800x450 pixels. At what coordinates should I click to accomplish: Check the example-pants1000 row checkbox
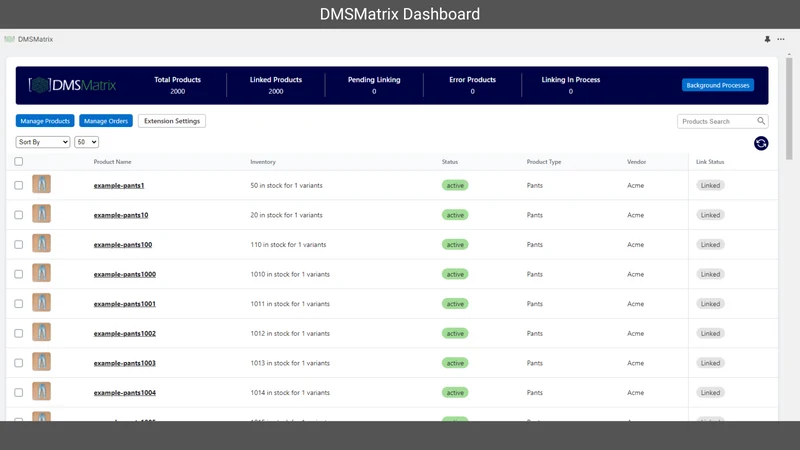click(x=19, y=274)
